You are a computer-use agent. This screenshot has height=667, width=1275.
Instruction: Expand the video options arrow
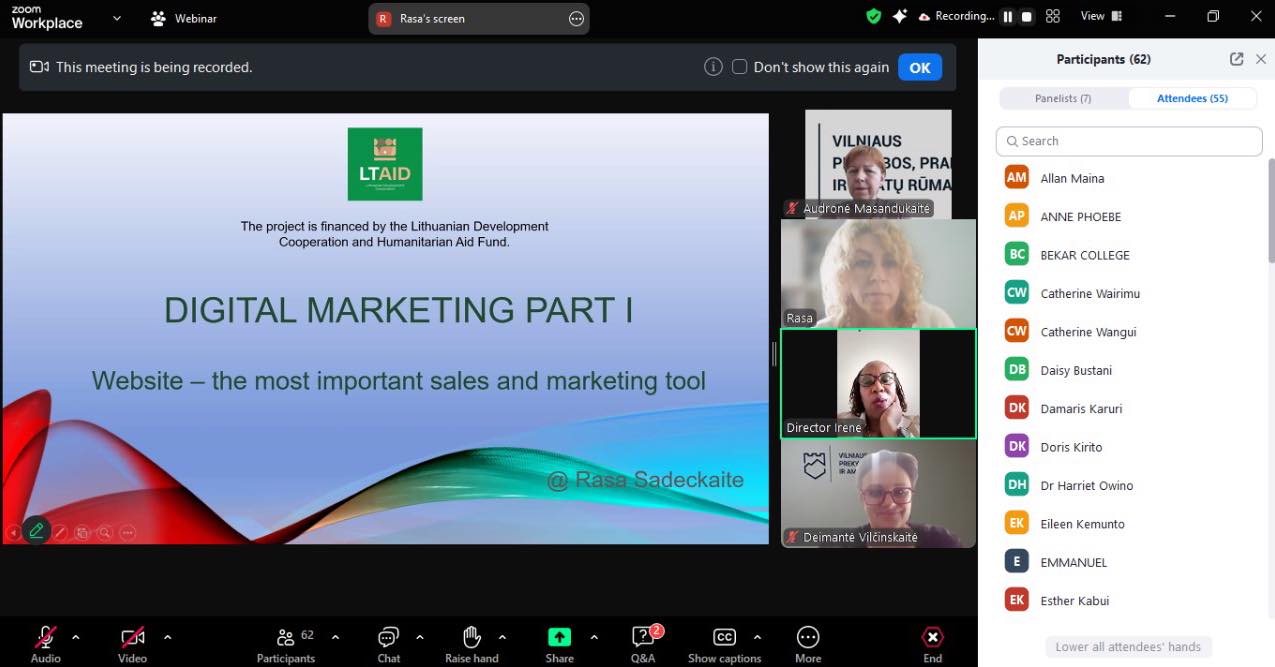coord(167,637)
